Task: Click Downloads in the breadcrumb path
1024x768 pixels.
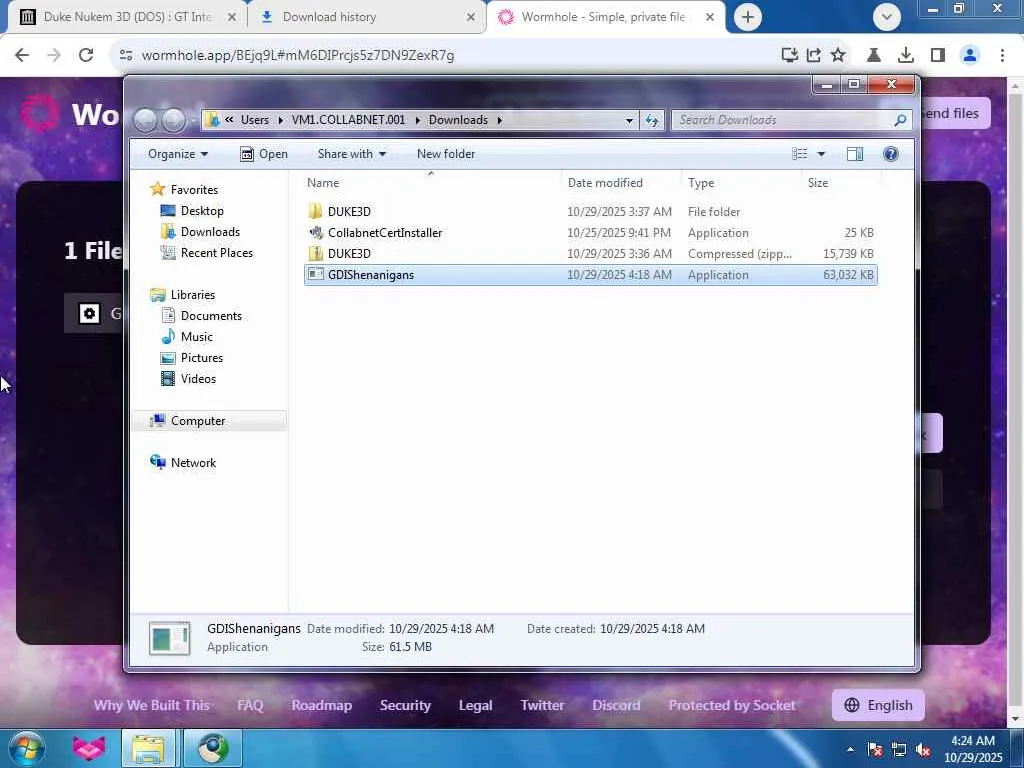Action: (458, 120)
